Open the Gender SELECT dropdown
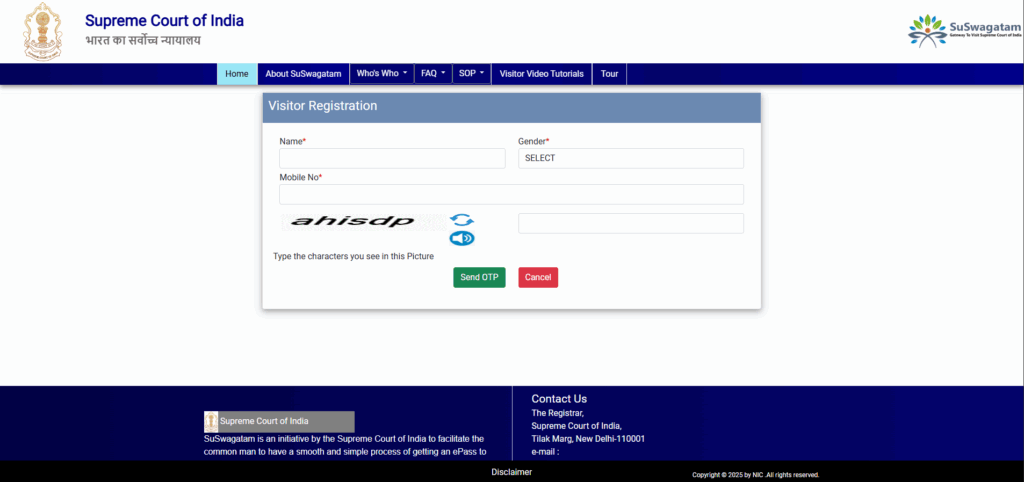1024x482 pixels. (x=630, y=158)
